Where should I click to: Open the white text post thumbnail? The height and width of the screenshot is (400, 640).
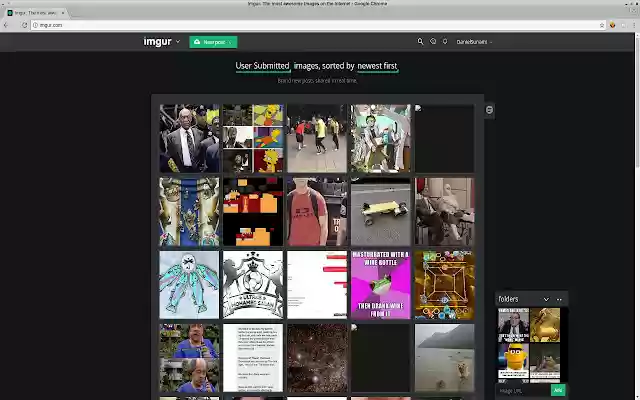tap(253, 358)
